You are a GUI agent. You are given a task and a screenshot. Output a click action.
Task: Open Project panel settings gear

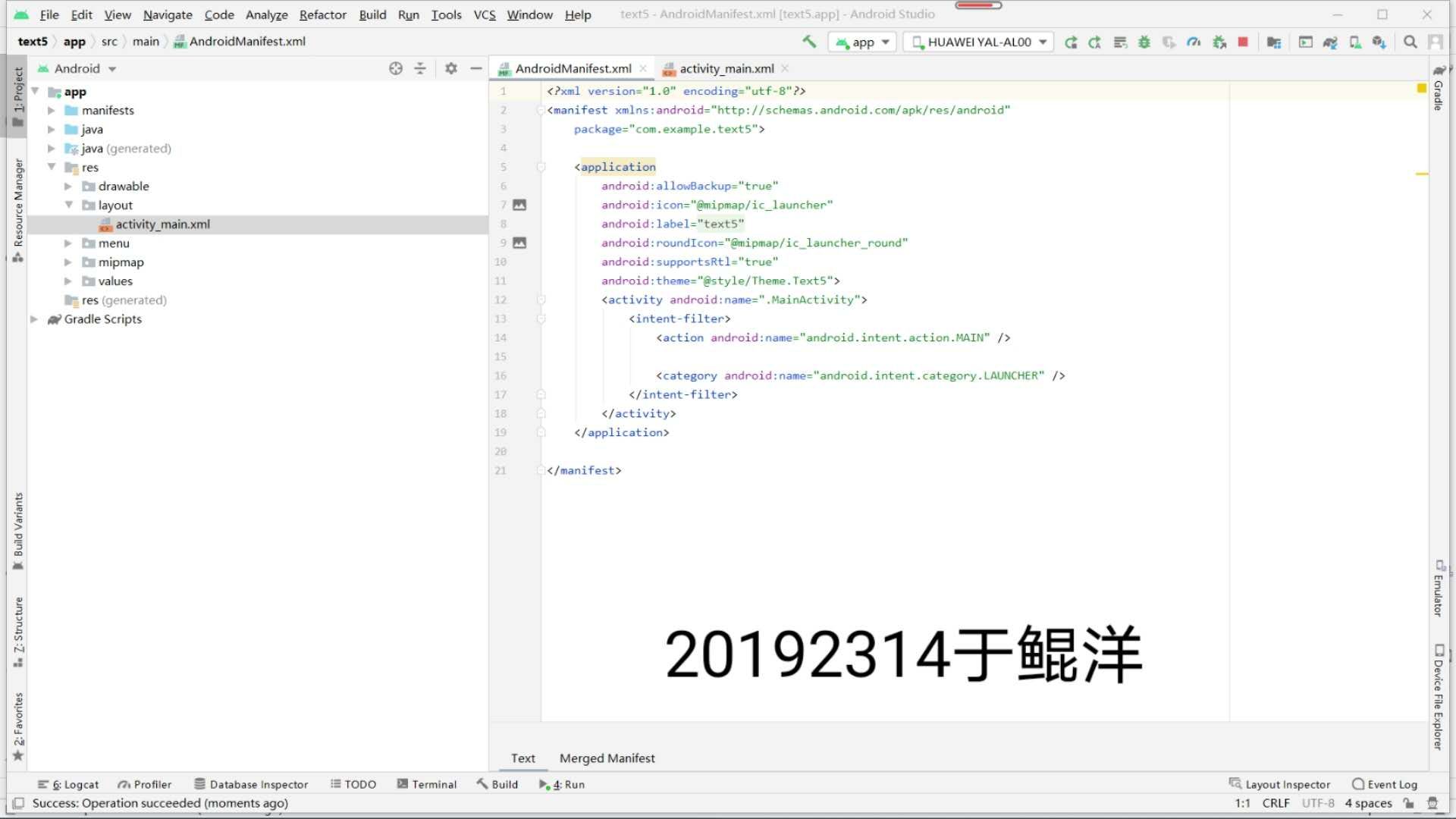coord(451,68)
